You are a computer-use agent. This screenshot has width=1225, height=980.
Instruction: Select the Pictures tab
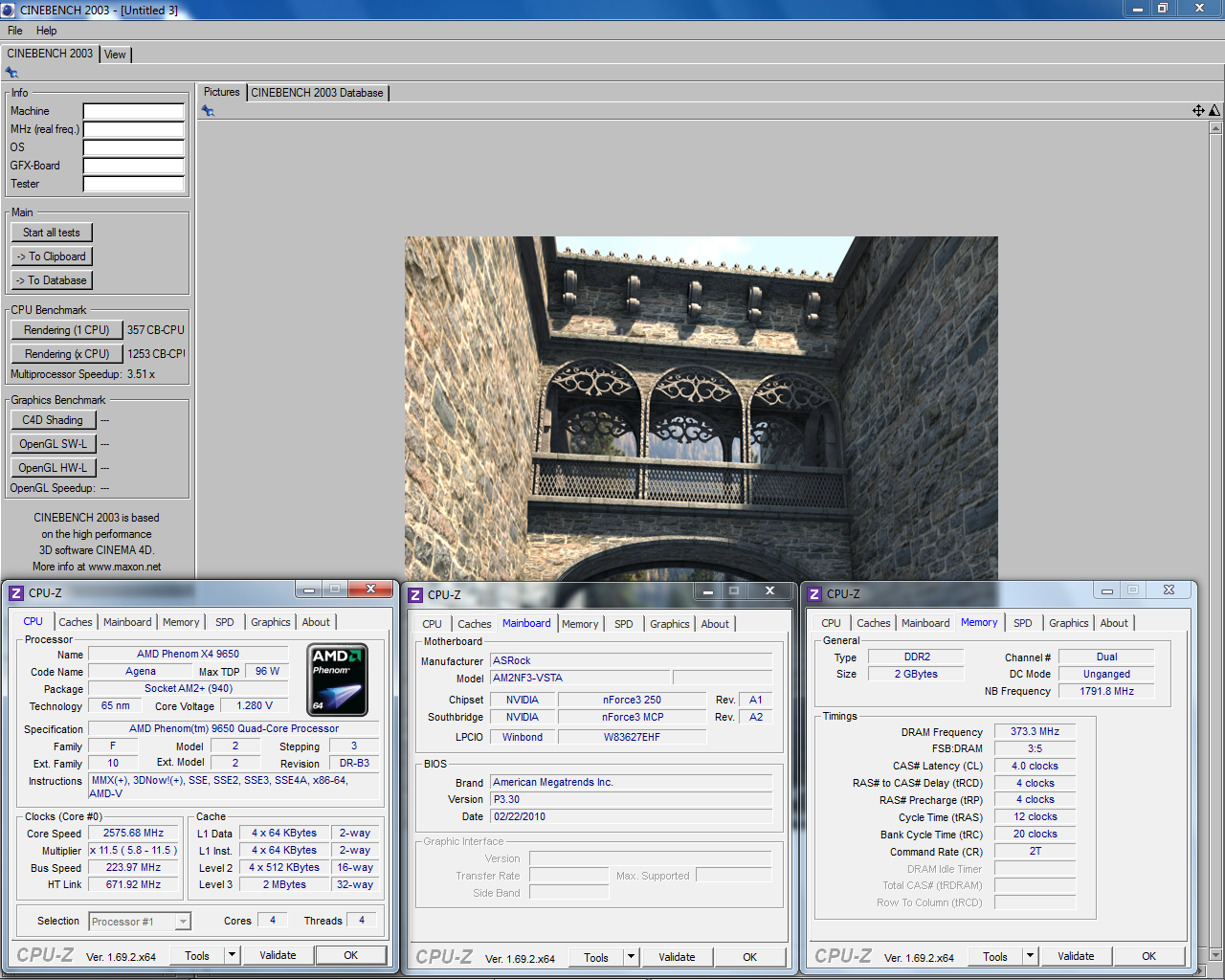coord(221,92)
